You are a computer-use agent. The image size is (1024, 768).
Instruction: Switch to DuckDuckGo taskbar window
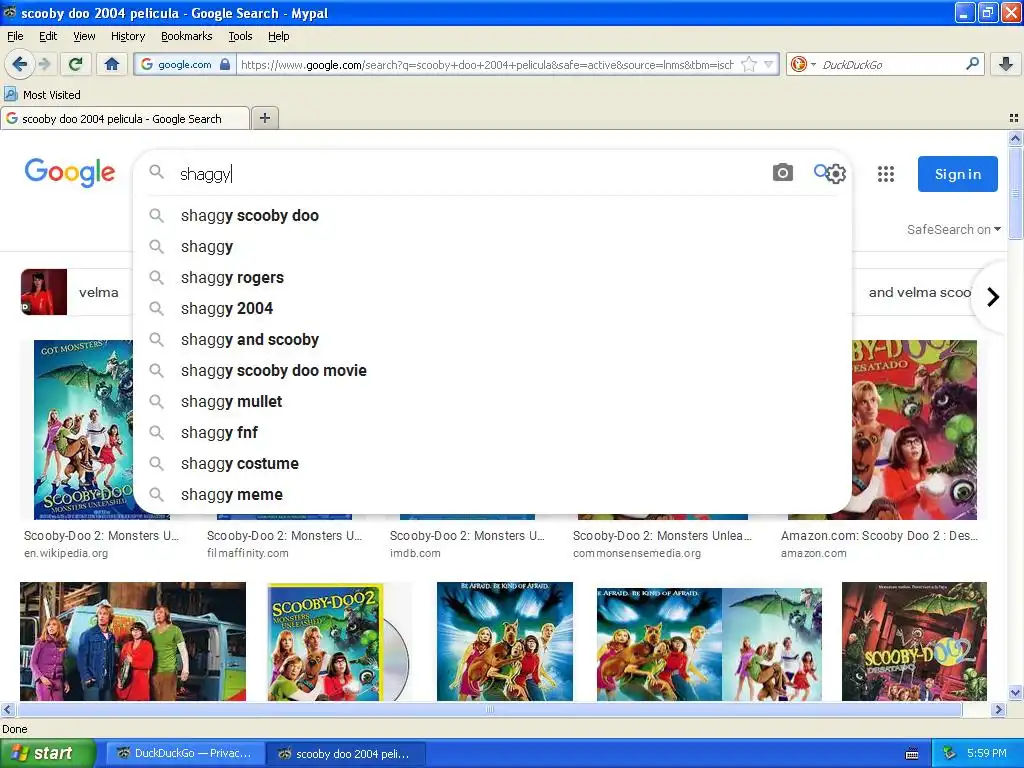point(185,753)
